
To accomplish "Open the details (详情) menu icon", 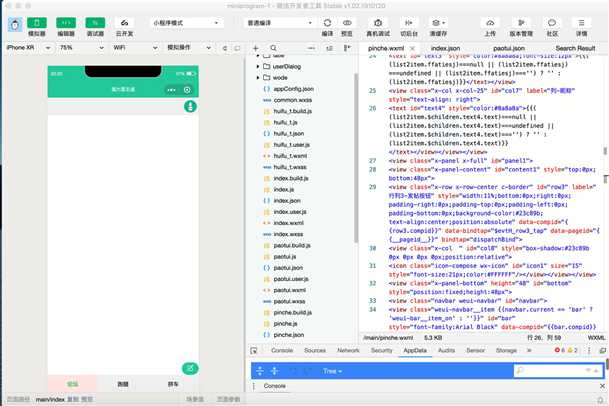I will pyautogui.click(x=581, y=23).
